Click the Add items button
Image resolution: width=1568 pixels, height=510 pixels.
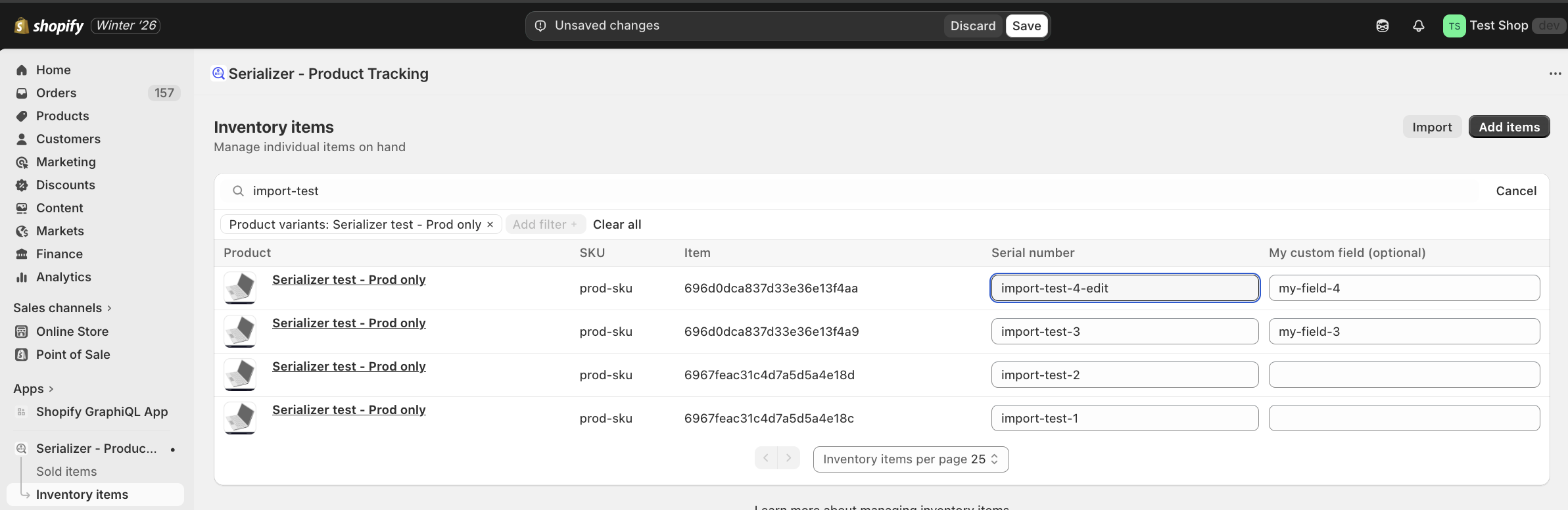[x=1508, y=127]
